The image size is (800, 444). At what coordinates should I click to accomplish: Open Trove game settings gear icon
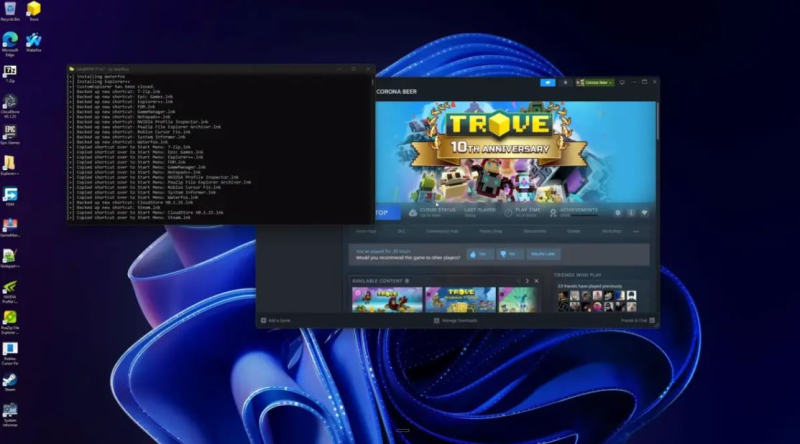coord(617,213)
